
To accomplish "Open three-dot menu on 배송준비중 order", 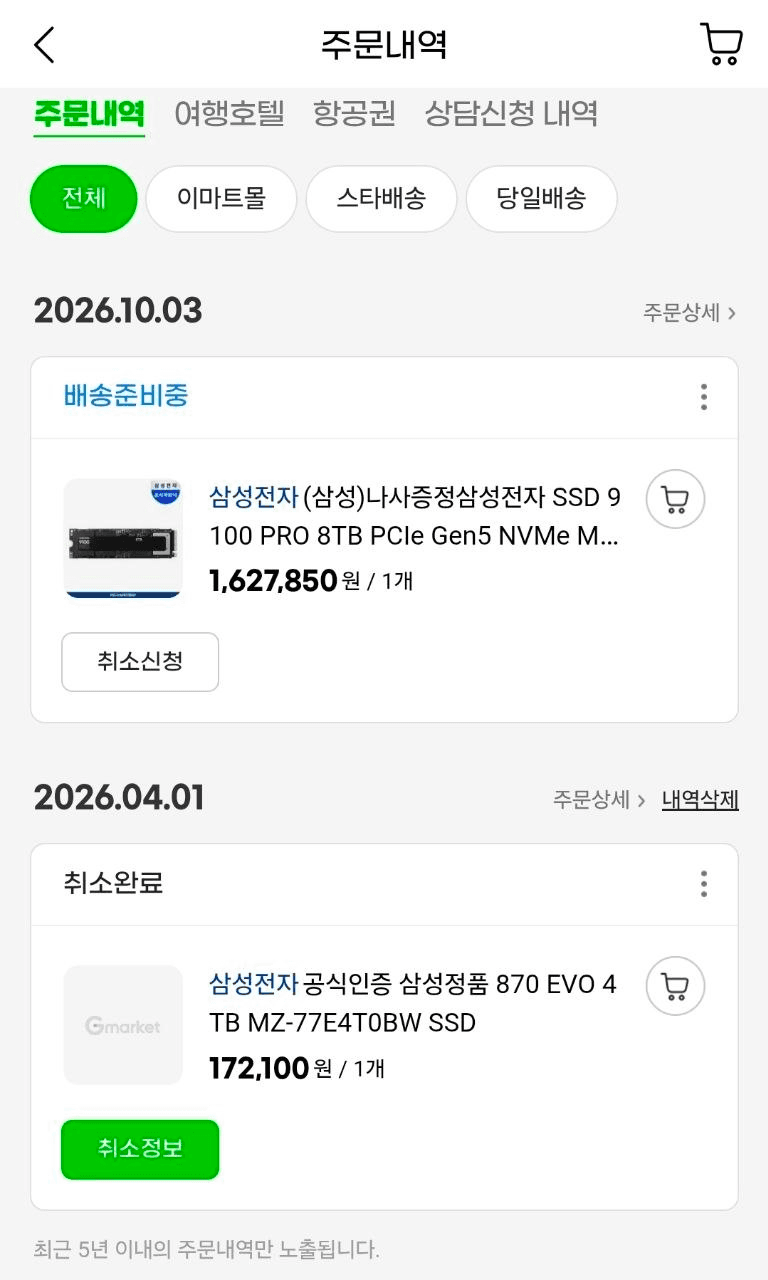I will pyautogui.click(x=704, y=397).
